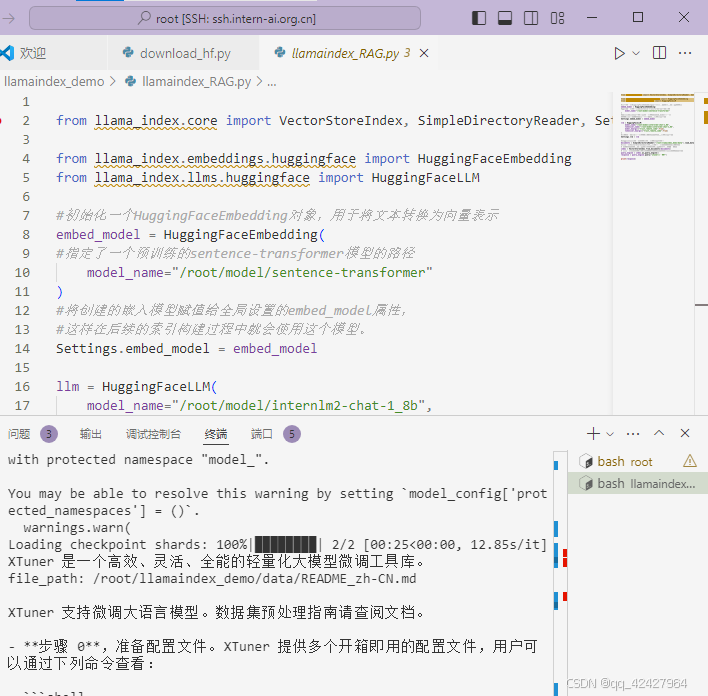Click the code minimap overview
This screenshot has height=696, width=708.
coord(657,126)
